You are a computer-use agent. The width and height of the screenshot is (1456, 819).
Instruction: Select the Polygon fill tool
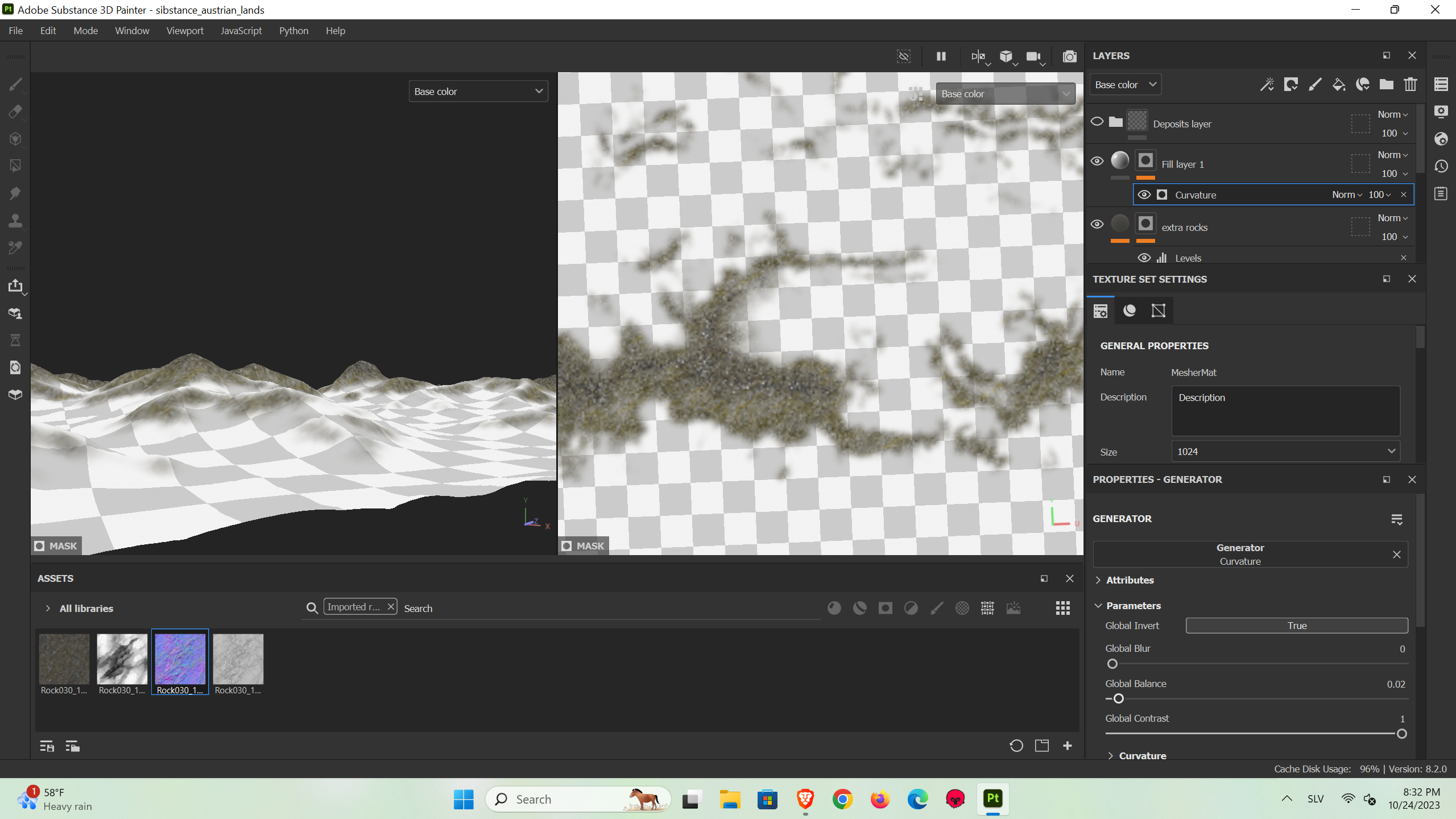15,166
